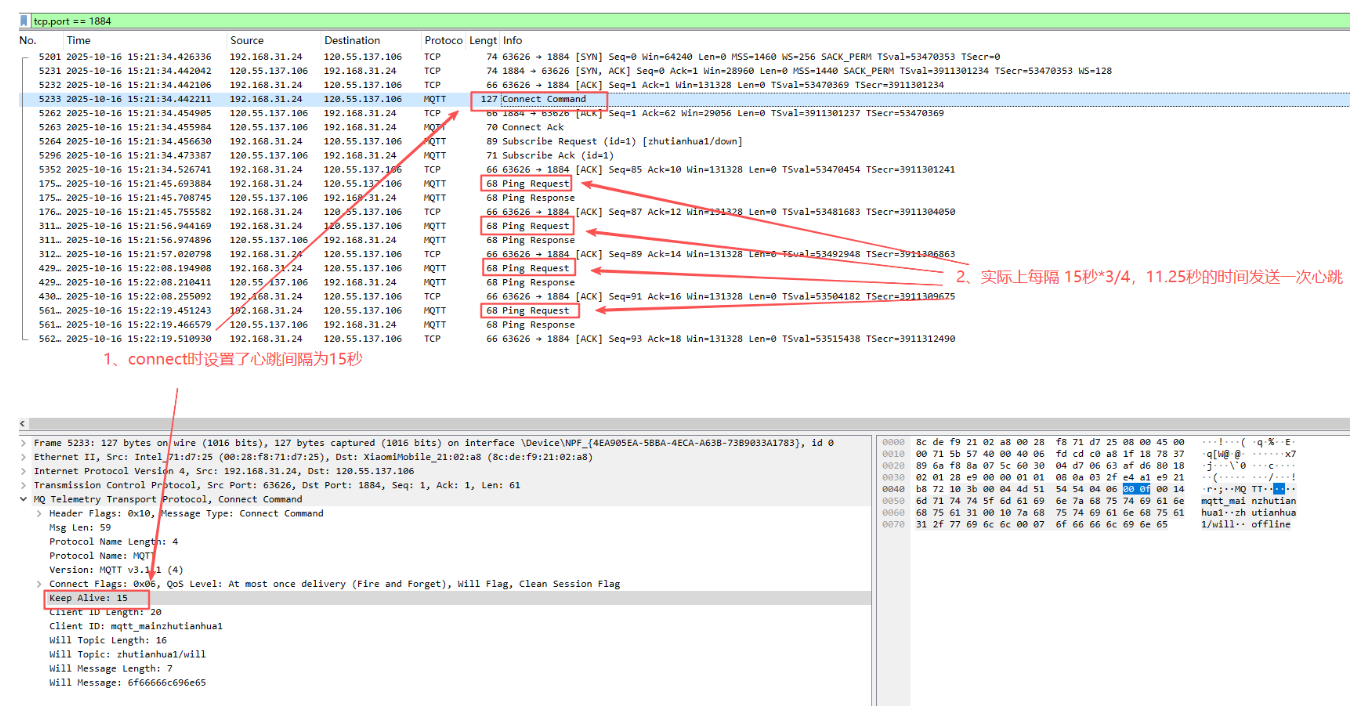Select Will Topic Length: 16 field
1357x710 pixels.
click(108, 640)
